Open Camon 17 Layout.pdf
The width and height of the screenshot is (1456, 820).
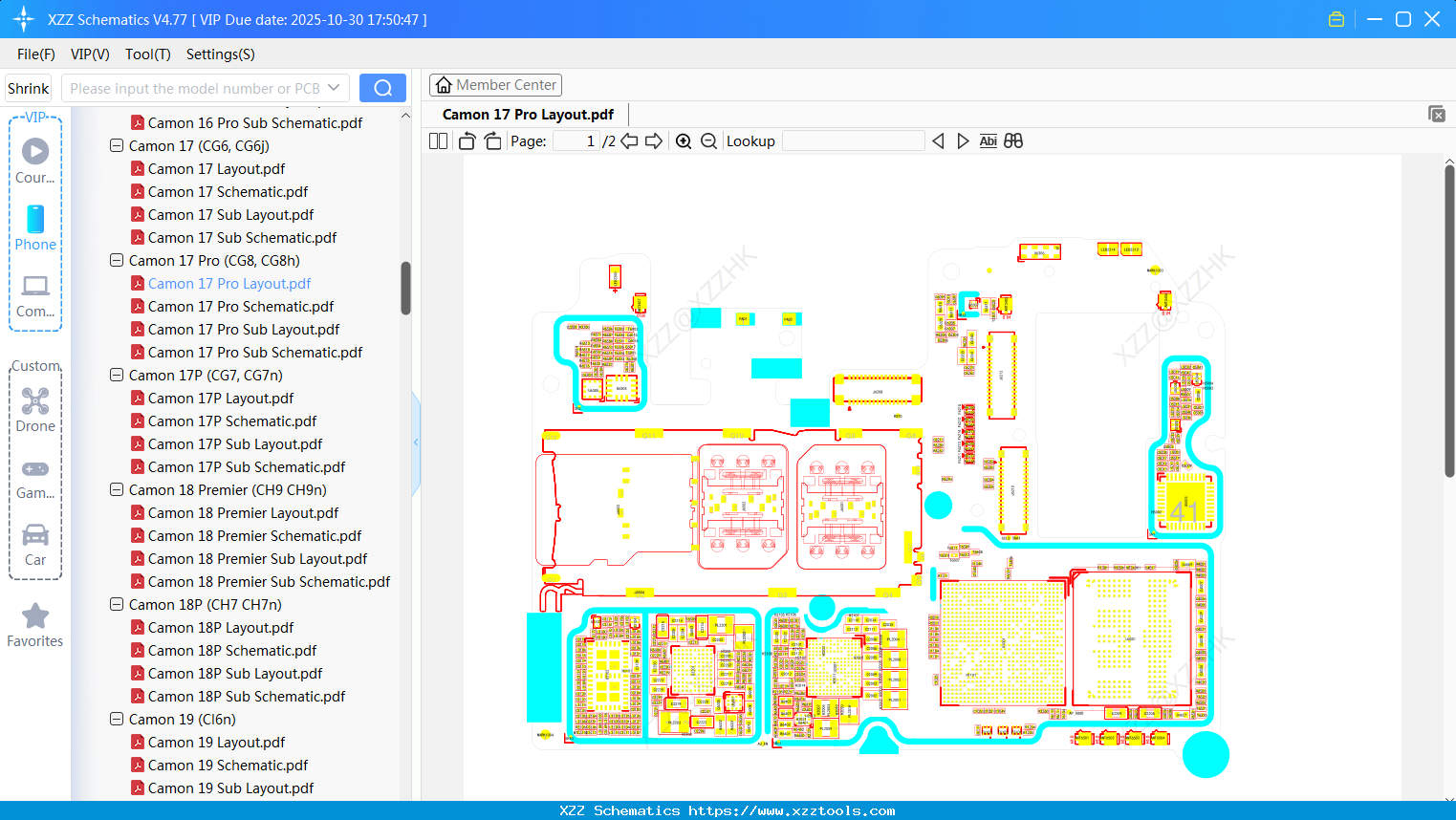pos(216,169)
